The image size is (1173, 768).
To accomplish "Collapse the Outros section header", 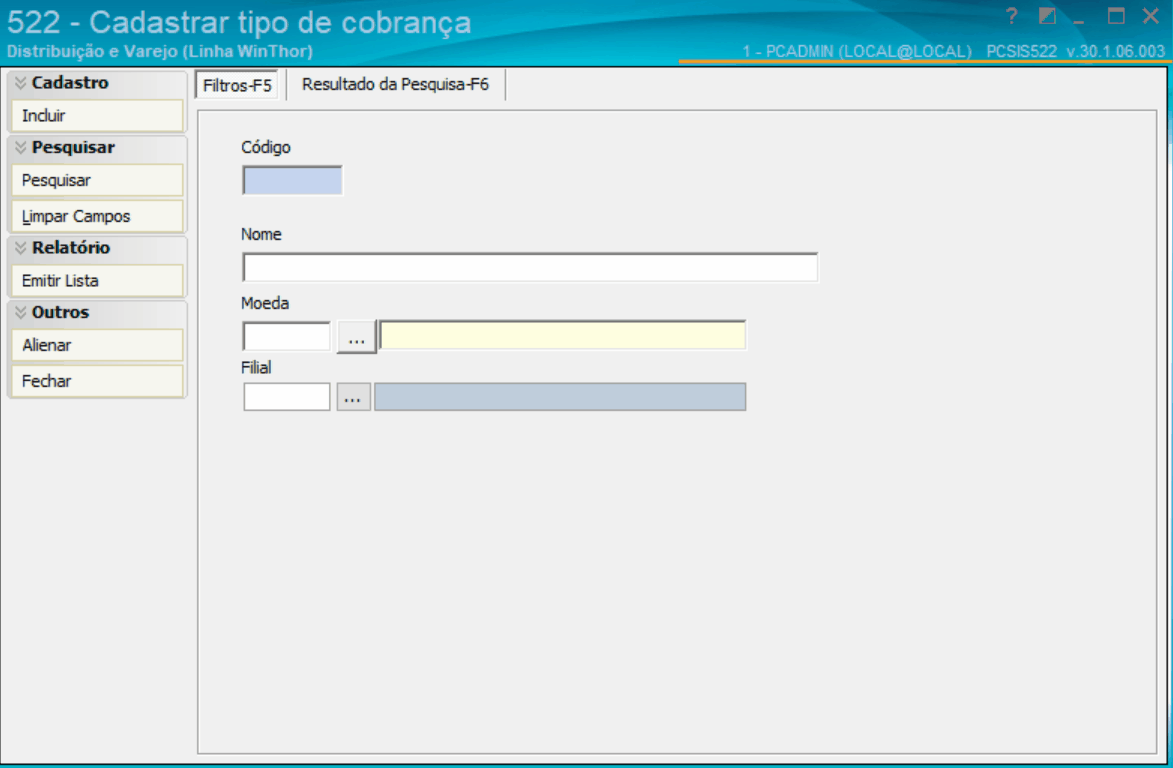I will click(x=97, y=312).
